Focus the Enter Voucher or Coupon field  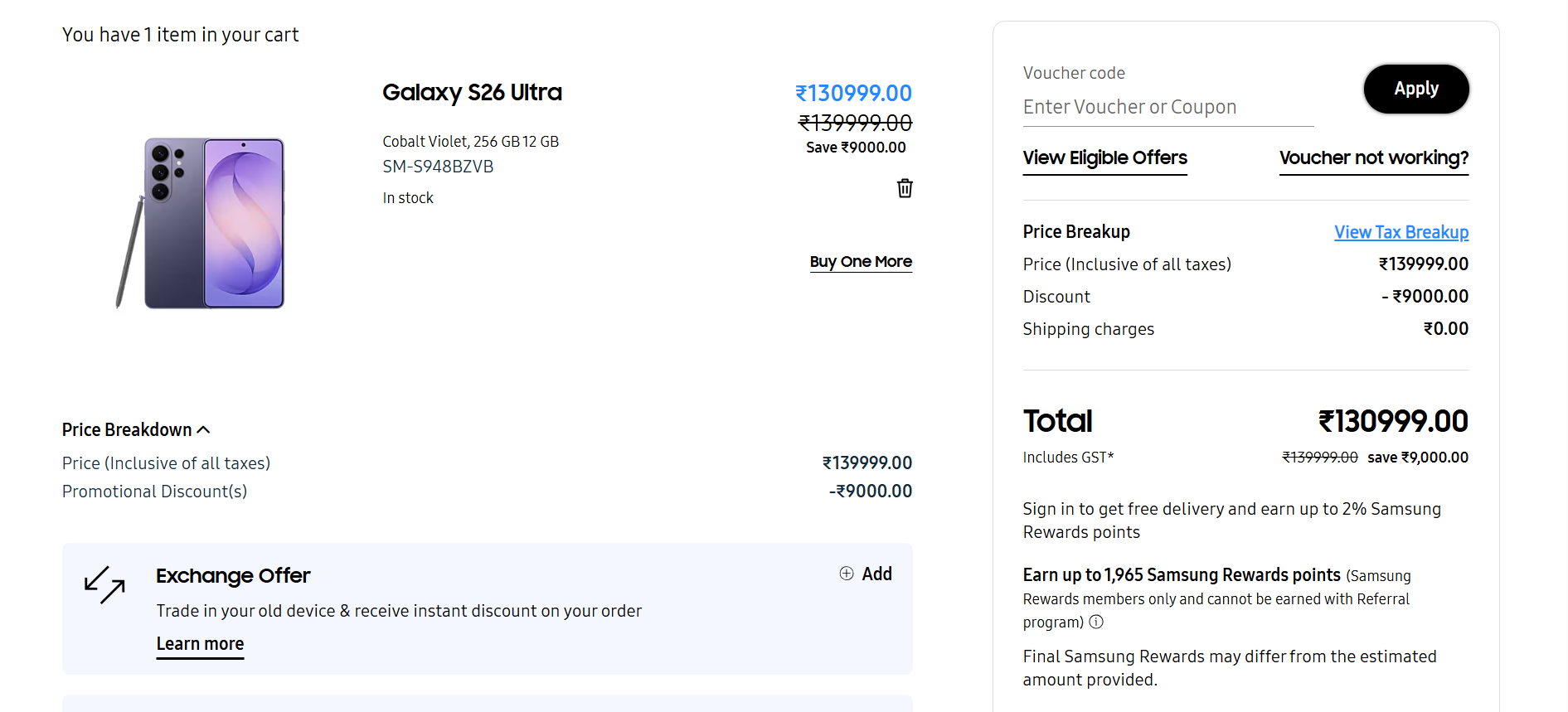(x=1168, y=108)
